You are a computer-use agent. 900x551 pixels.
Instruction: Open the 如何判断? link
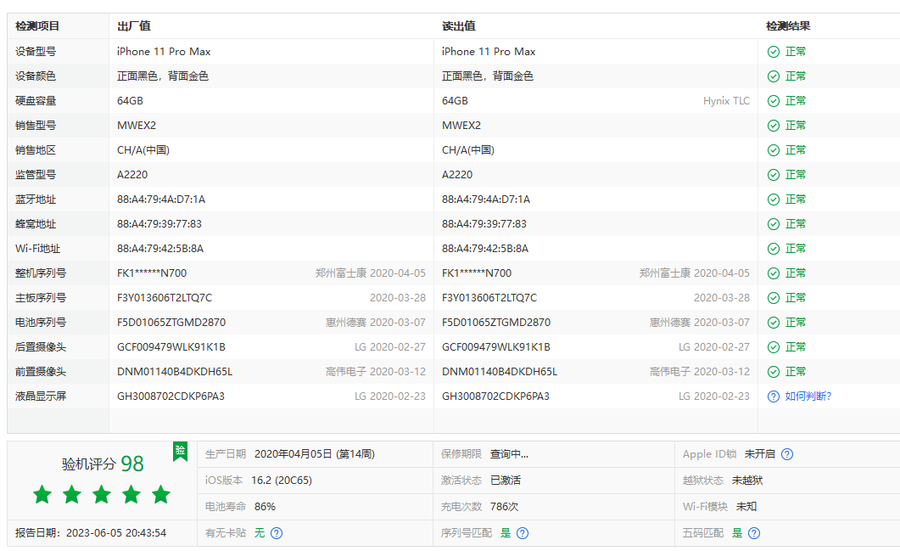[808, 397]
